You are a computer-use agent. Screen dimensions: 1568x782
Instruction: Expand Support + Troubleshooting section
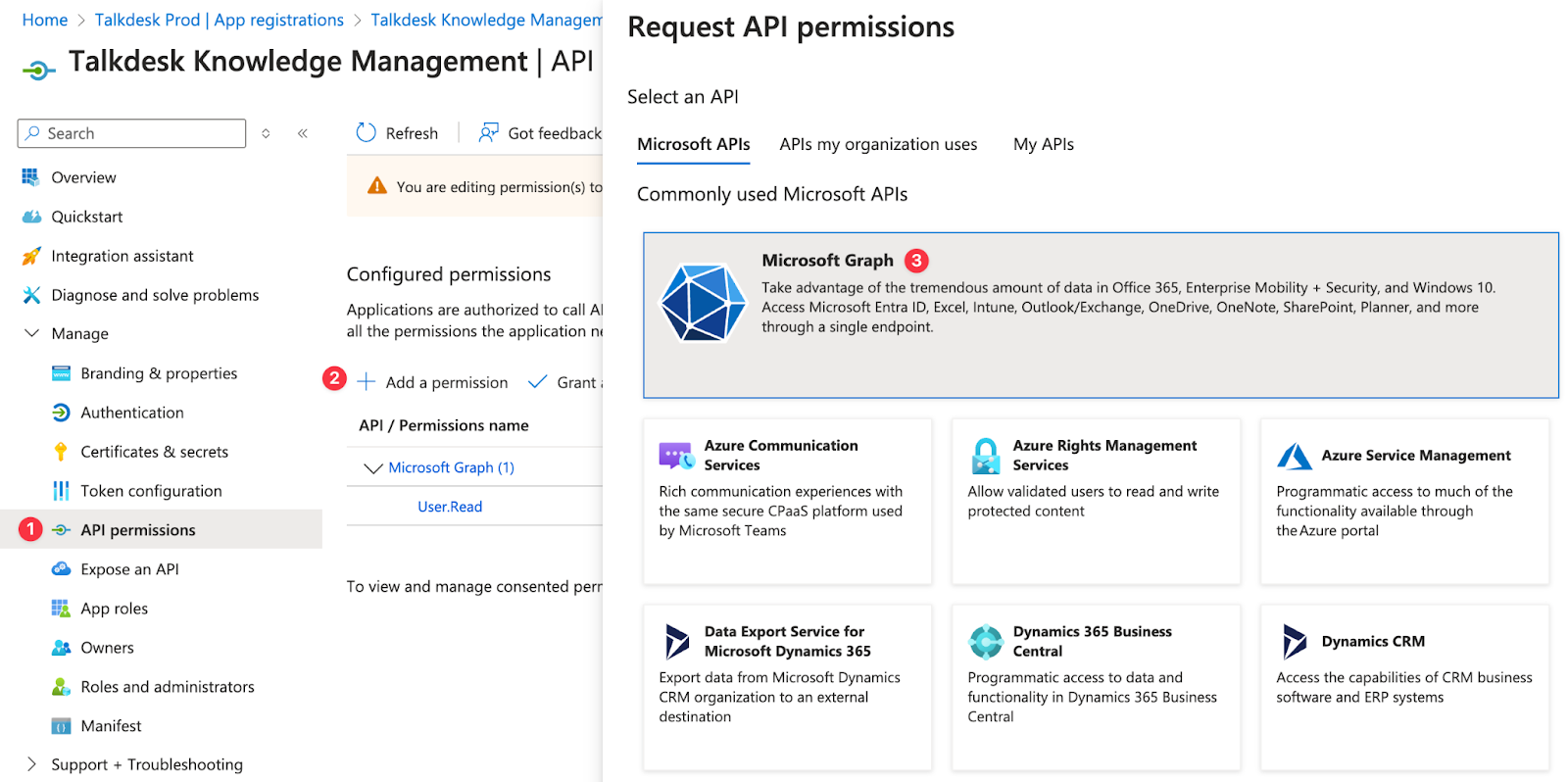[x=31, y=764]
